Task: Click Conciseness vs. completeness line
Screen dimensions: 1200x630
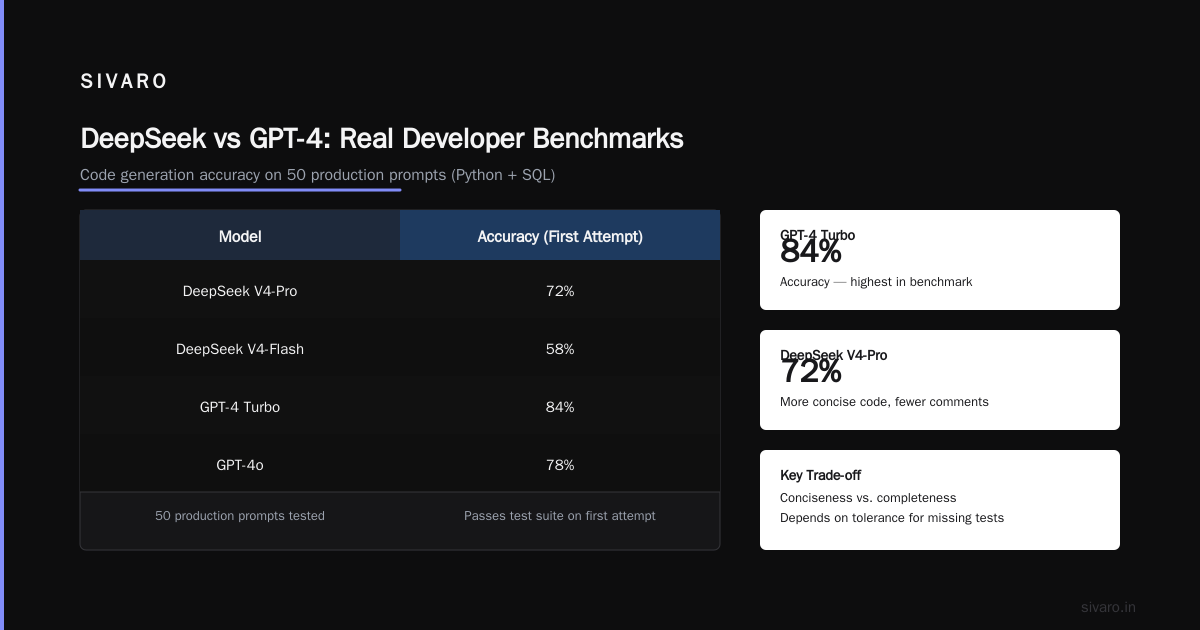Action: (868, 498)
